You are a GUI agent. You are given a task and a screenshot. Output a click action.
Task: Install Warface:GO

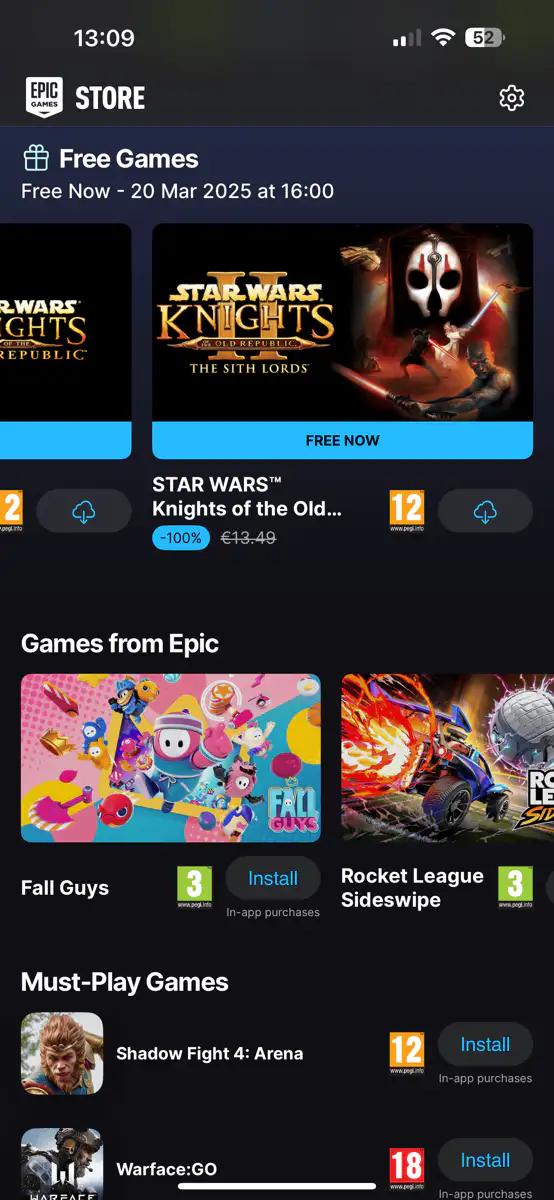[485, 1160]
